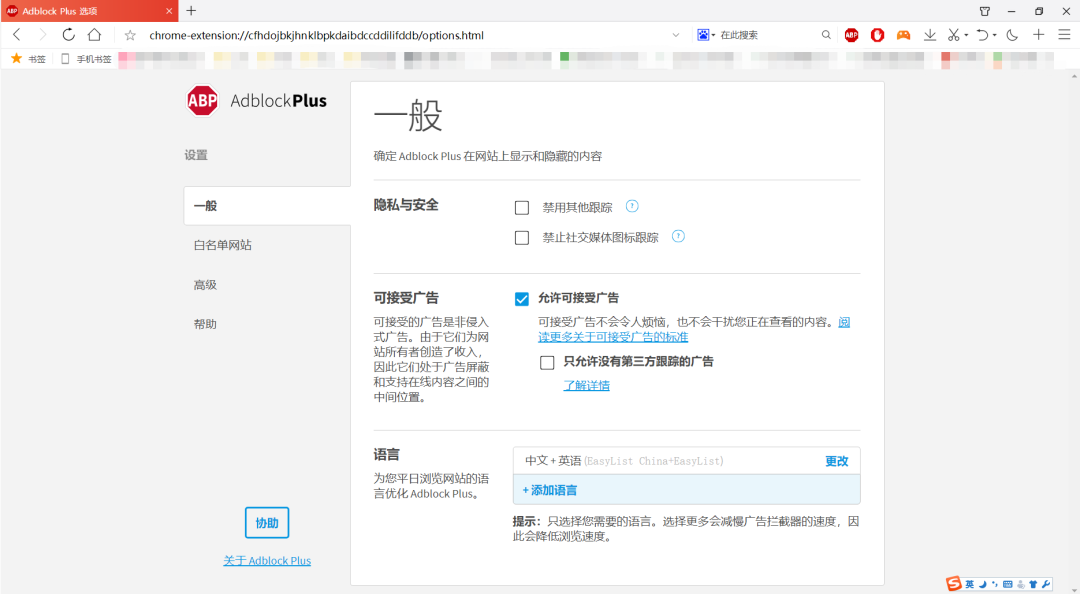Open Sogou wrench settings icon

tap(1046, 584)
